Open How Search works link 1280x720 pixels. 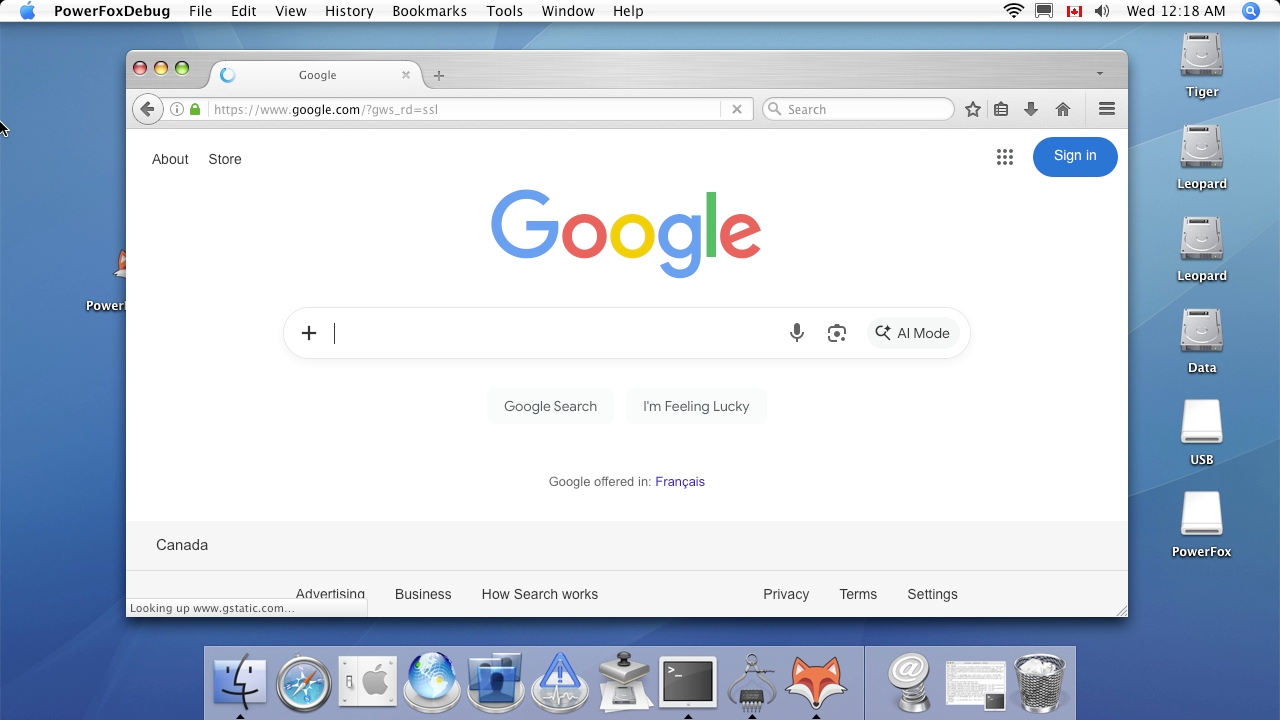coord(540,594)
